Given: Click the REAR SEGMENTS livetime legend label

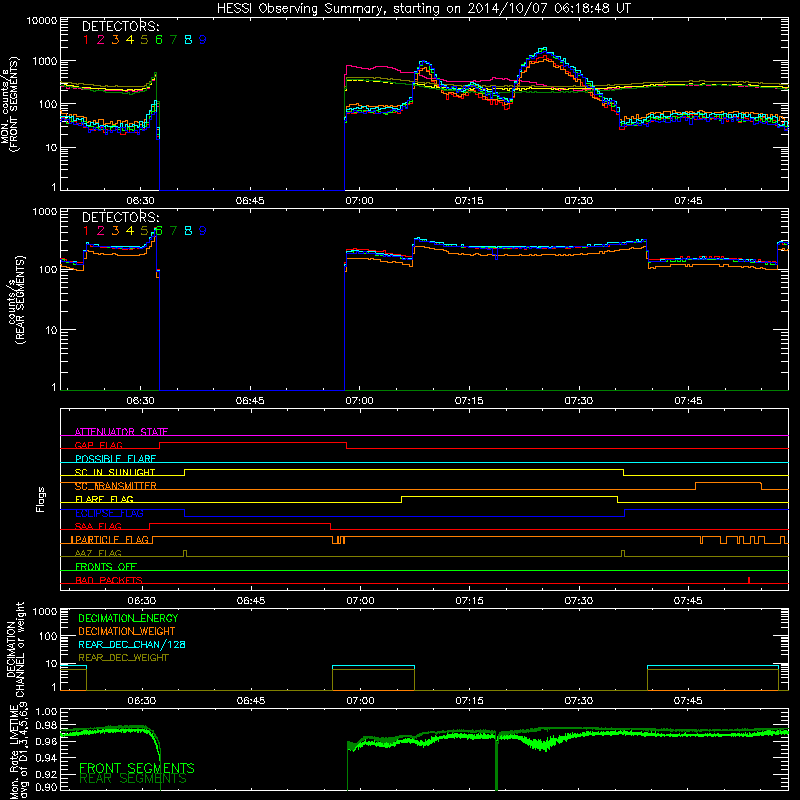Looking at the screenshot, I should coord(133,779).
